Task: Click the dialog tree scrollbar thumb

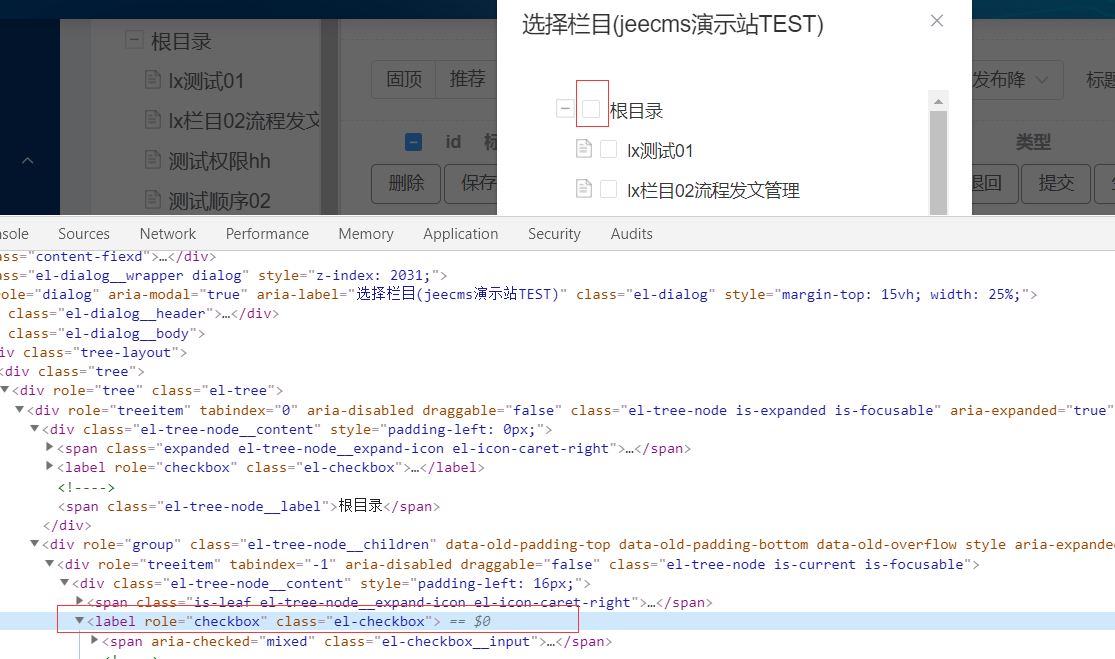Action: coord(938,162)
